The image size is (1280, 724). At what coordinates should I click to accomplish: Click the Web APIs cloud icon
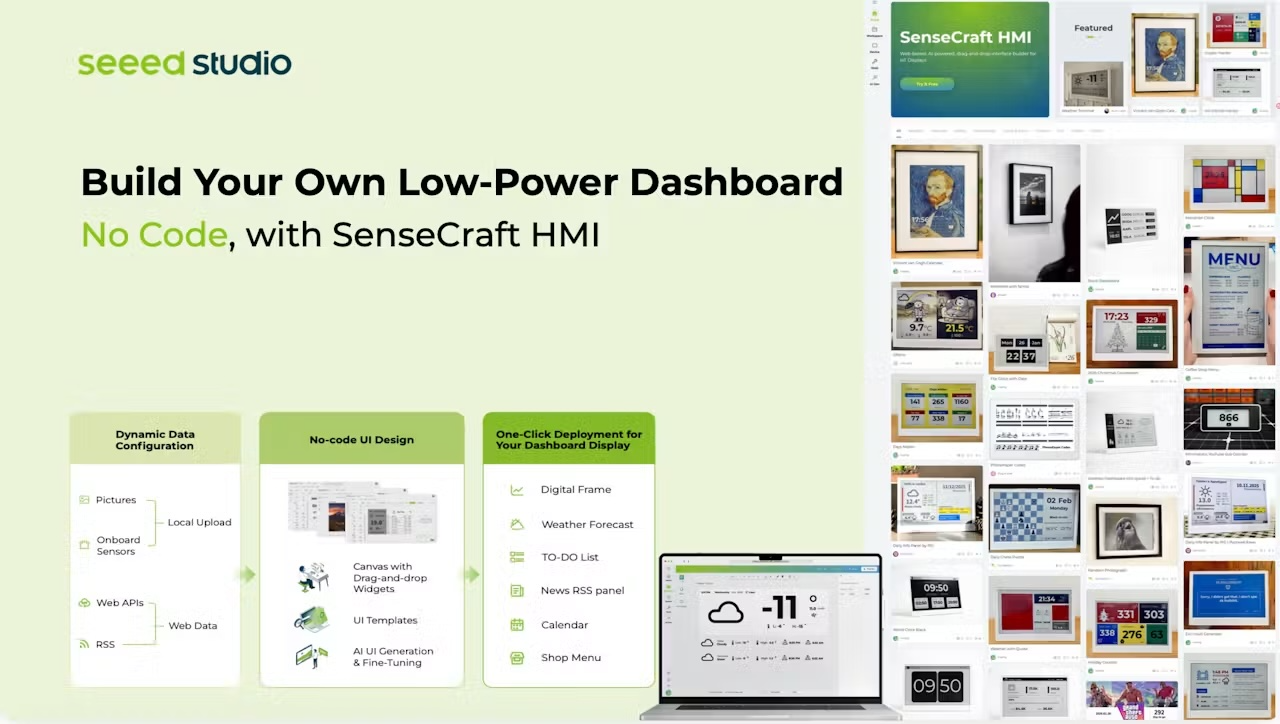tap(85, 603)
